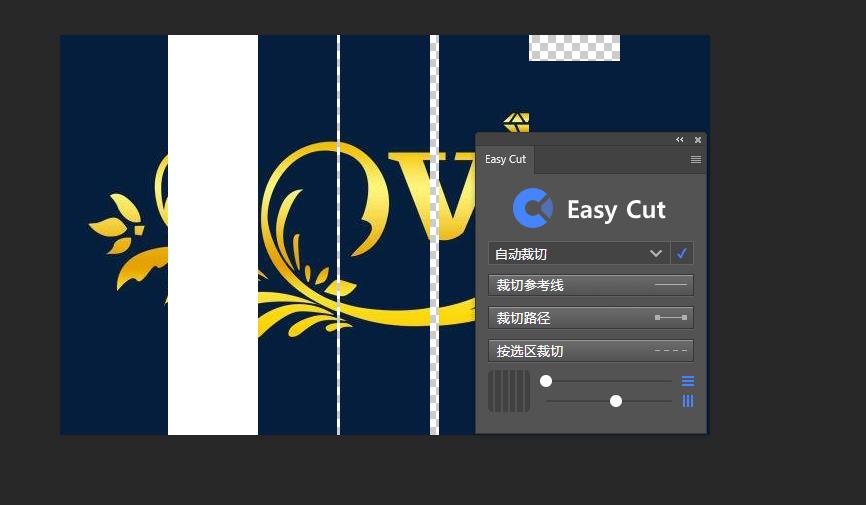Click the transparent checkered rectangle at canvas top

574,48
